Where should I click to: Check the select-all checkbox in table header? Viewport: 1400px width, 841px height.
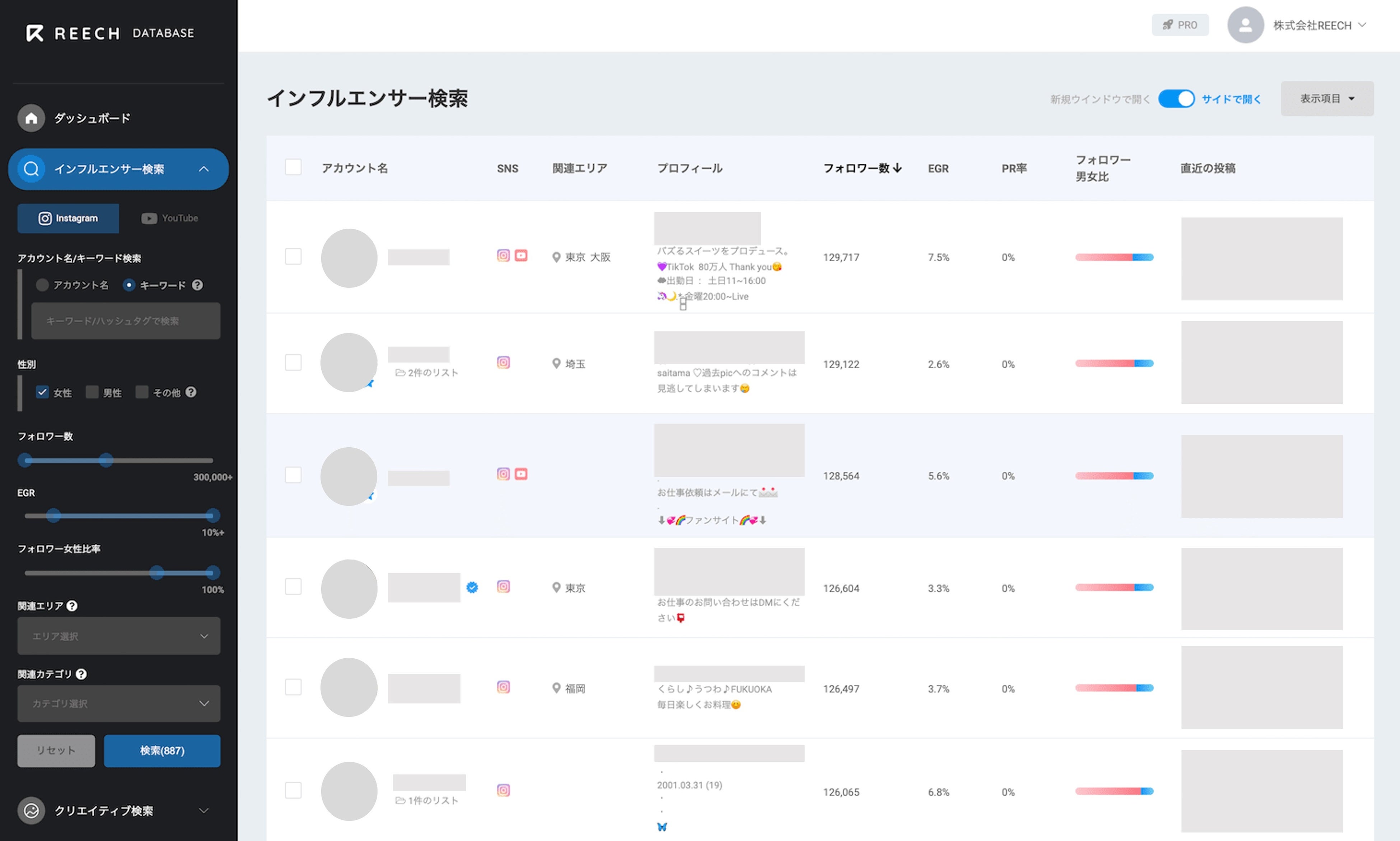[293, 167]
